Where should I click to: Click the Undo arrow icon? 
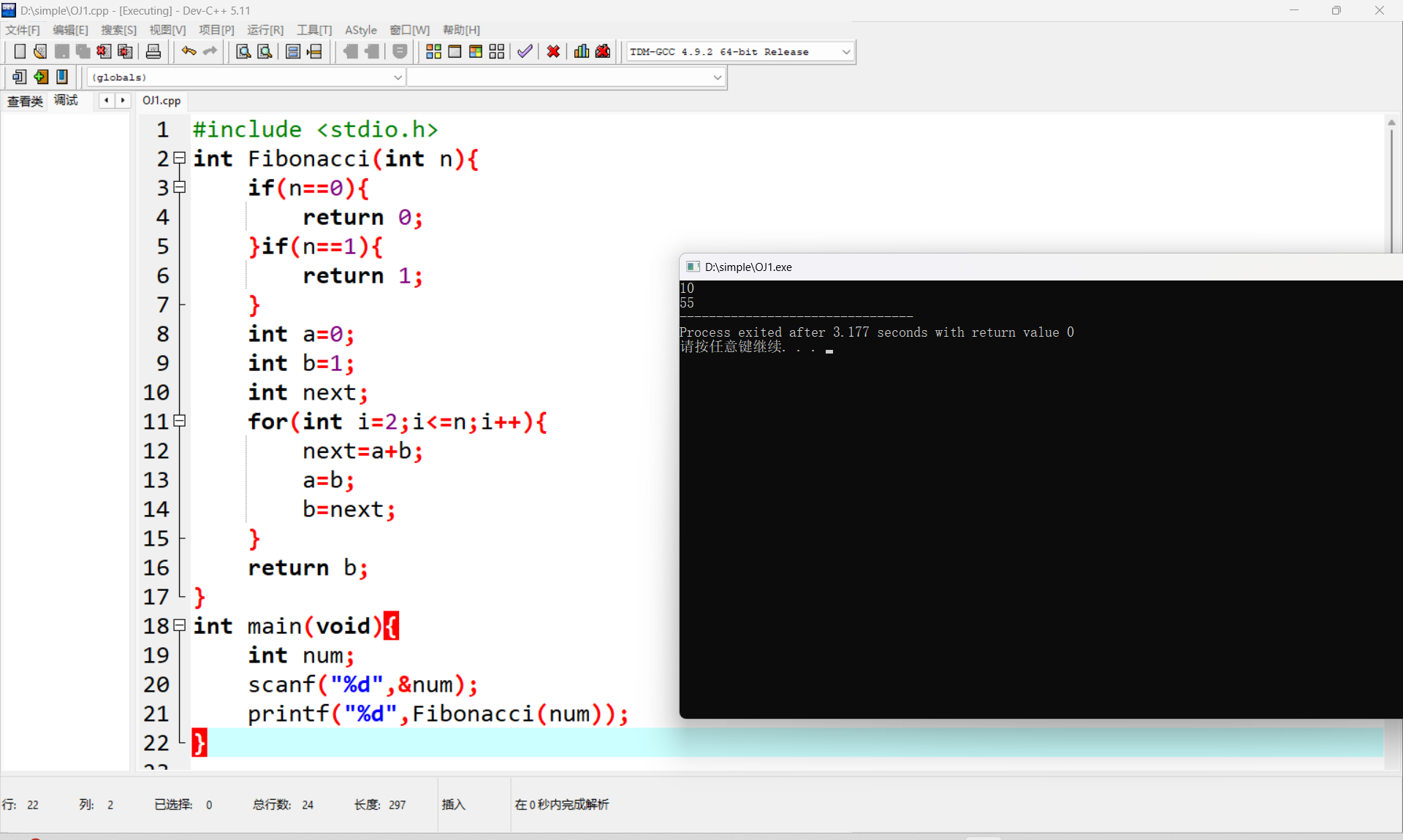click(x=189, y=51)
